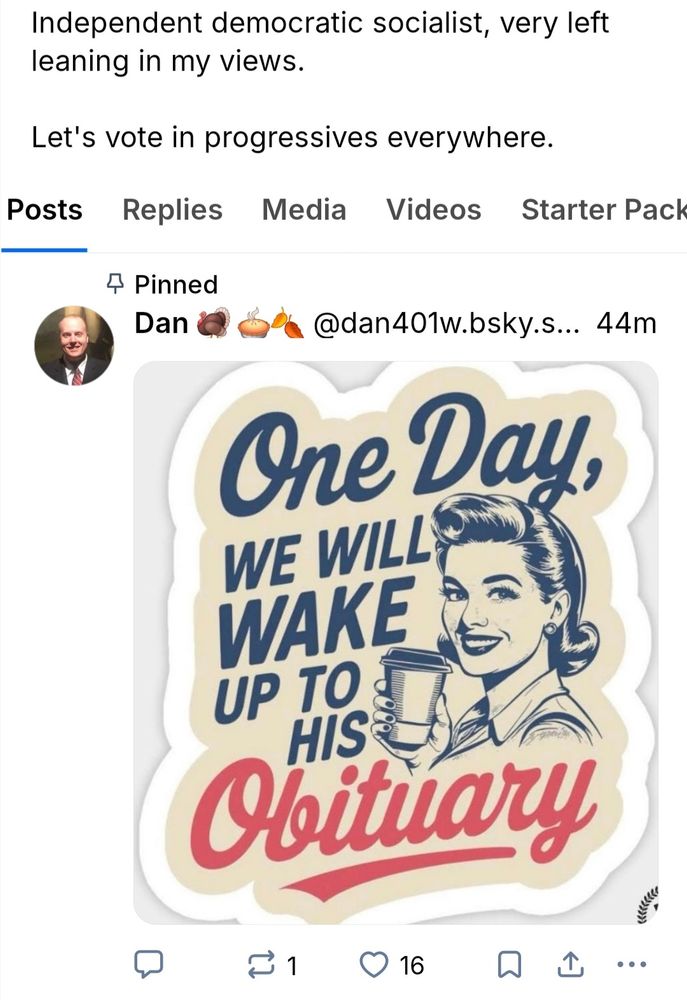Open the three-dot more options menu
The image size is (687, 1000).
632,964
